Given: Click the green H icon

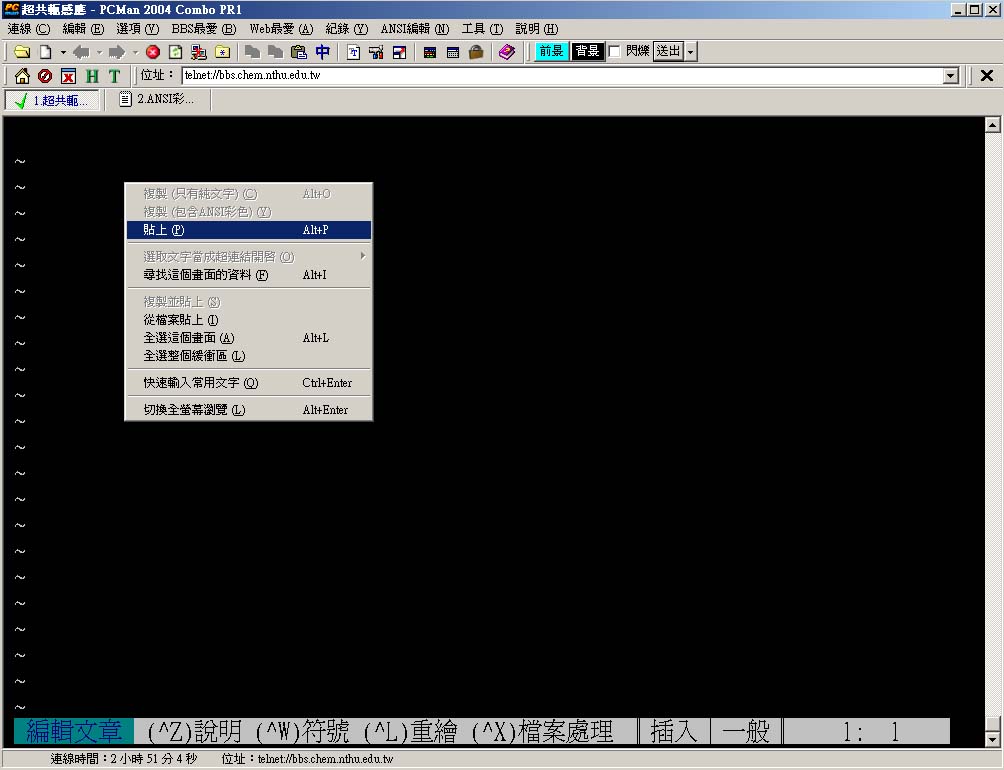Looking at the screenshot, I should tap(92, 76).
